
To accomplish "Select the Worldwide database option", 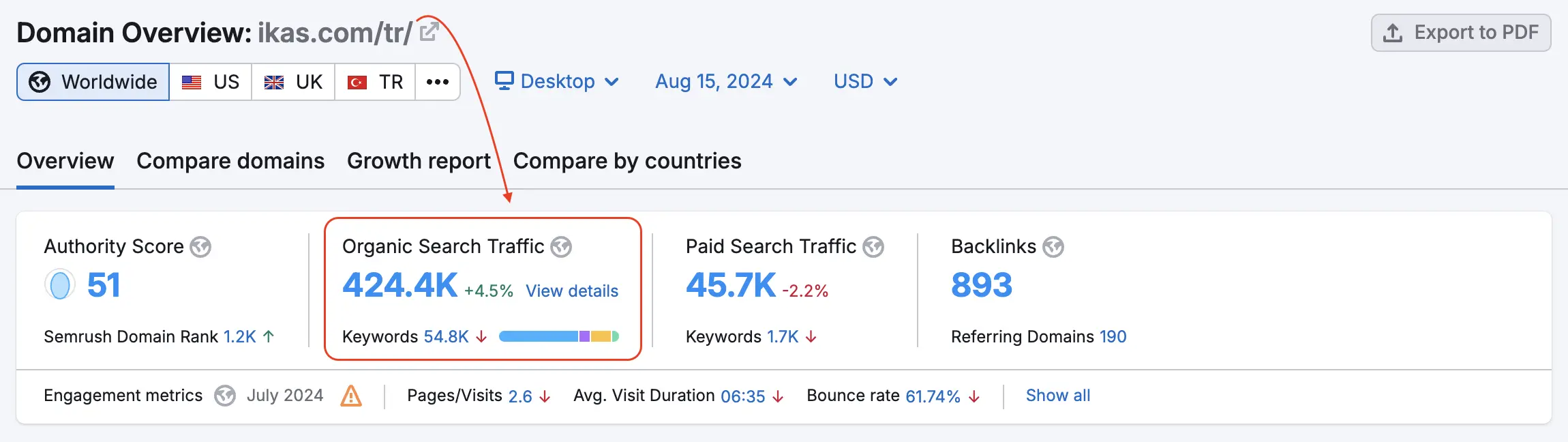I will (93, 82).
